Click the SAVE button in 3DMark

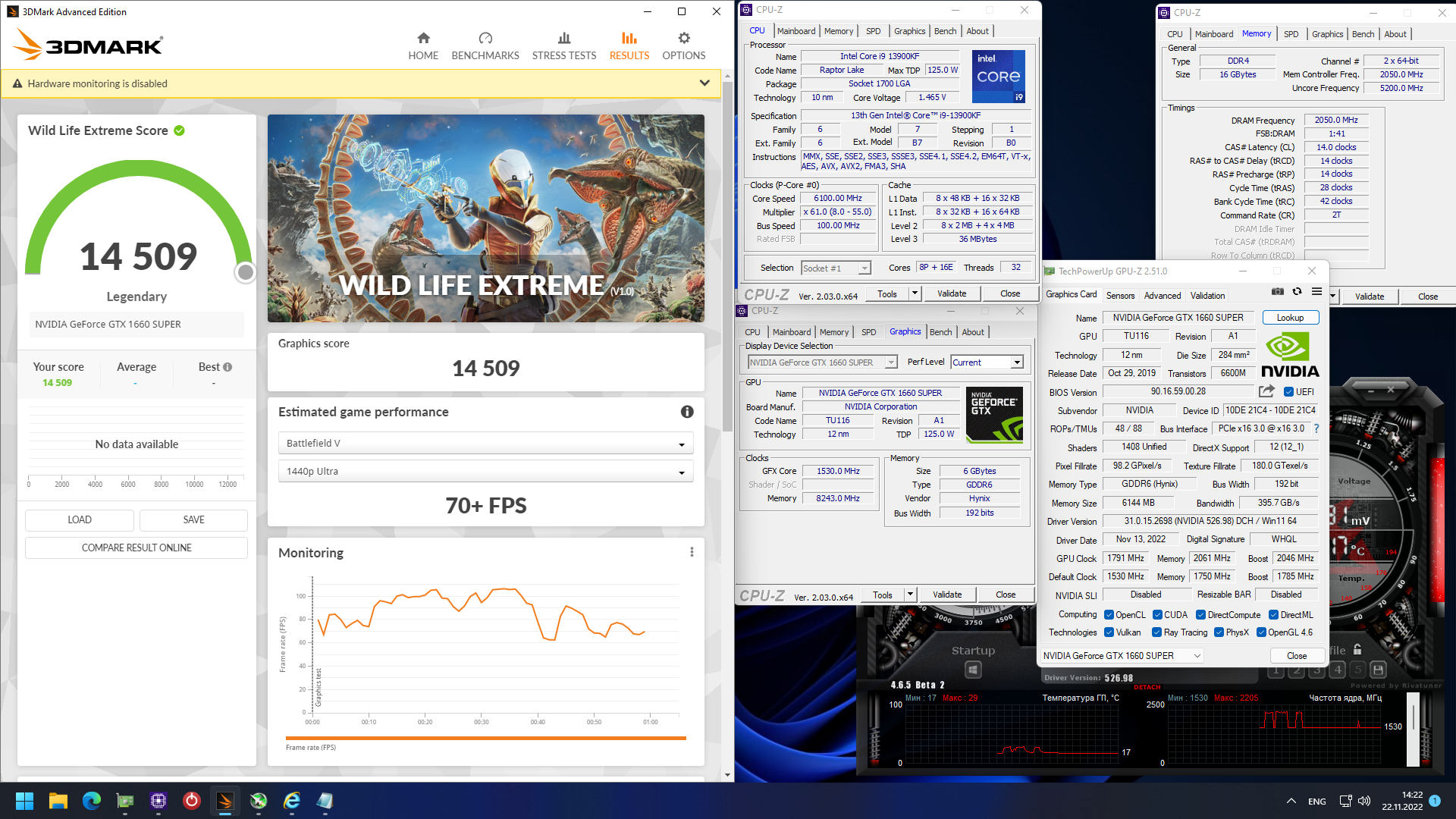[193, 520]
